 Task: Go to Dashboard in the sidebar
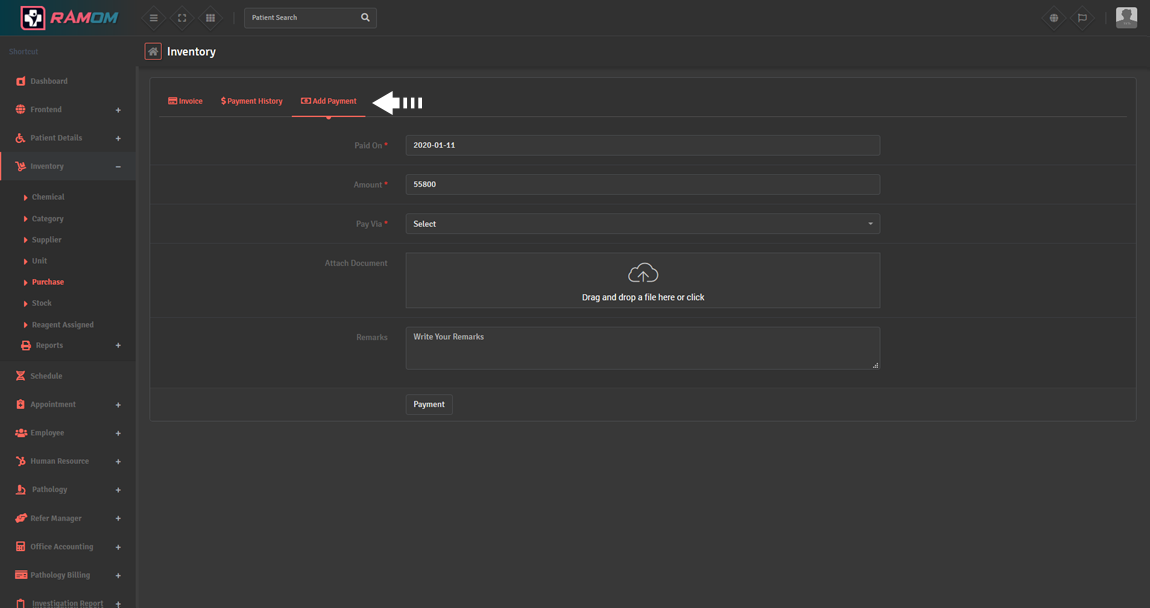click(x=48, y=81)
